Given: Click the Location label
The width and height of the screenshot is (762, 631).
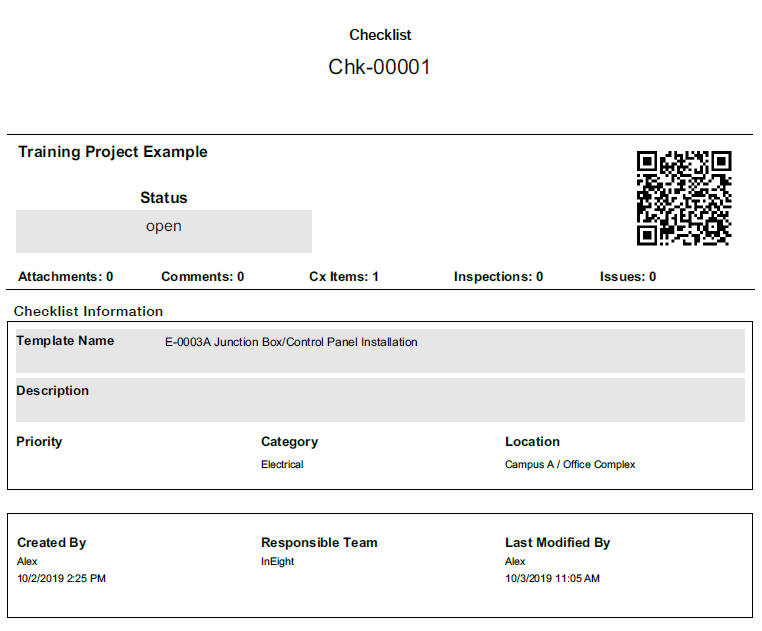Looking at the screenshot, I should pos(532,442).
